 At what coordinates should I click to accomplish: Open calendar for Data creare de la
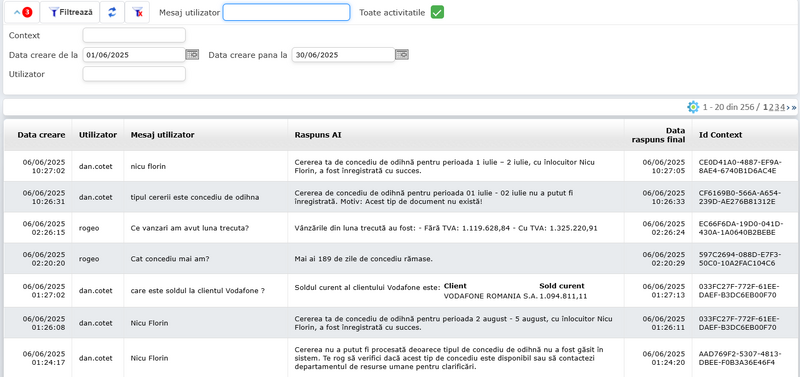click(192, 55)
